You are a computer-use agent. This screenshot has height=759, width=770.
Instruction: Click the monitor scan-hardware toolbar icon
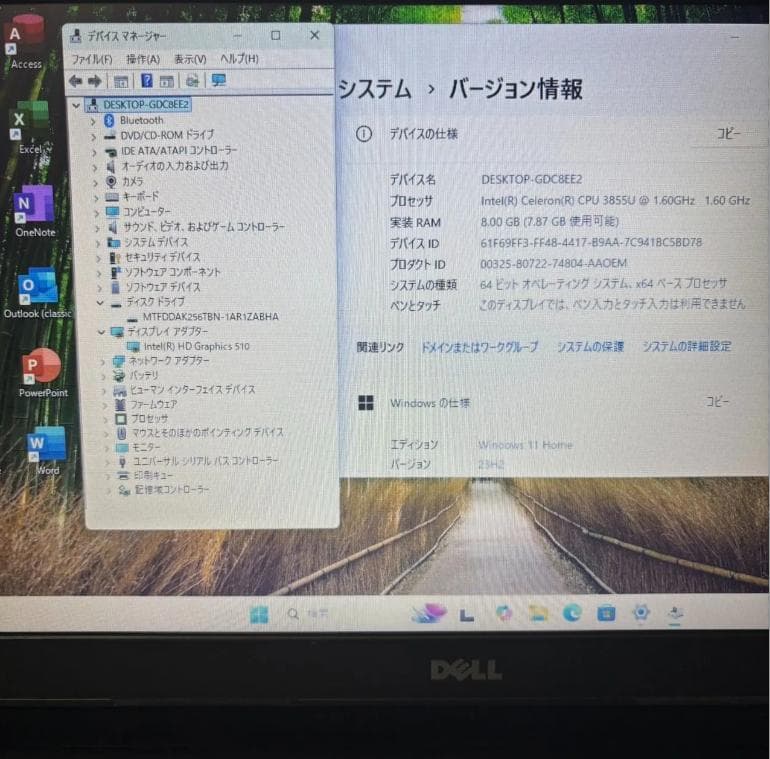point(218,81)
